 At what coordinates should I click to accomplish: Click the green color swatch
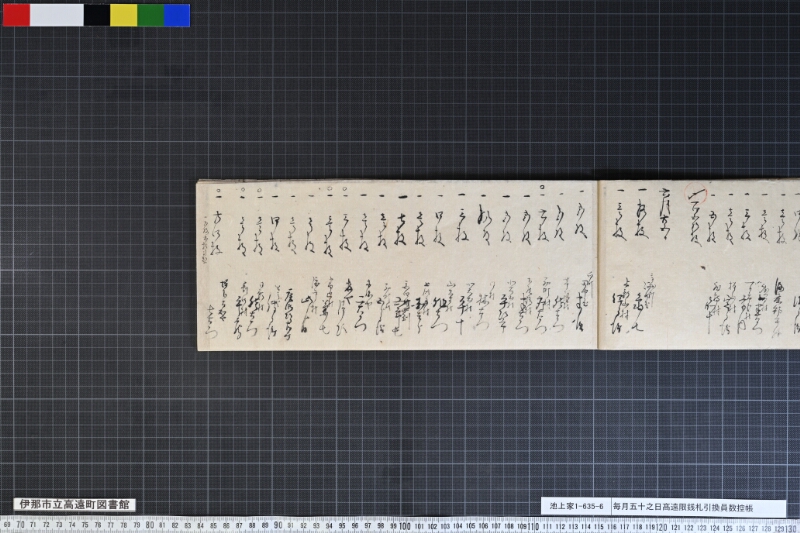(x=151, y=15)
